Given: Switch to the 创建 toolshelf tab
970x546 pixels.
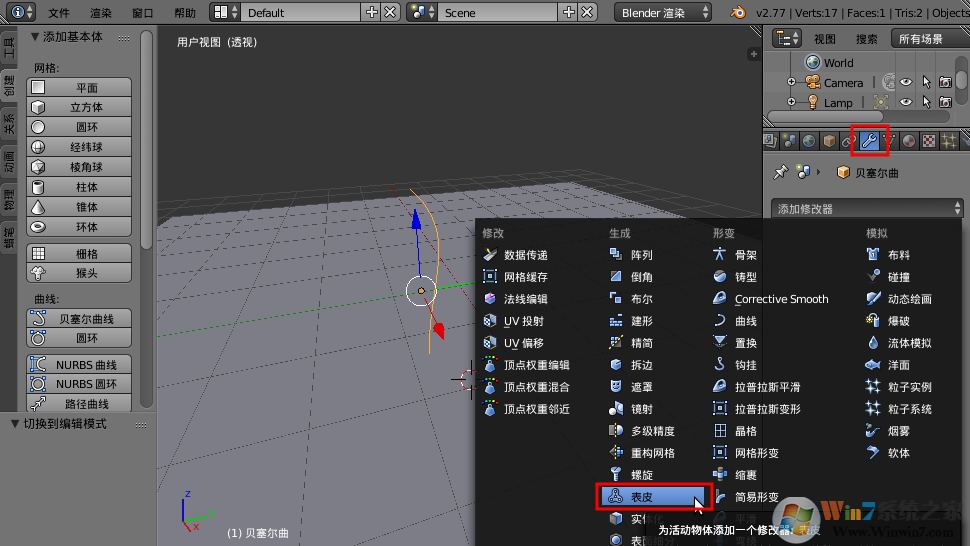Looking at the screenshot, I should (x=9, y=85).
